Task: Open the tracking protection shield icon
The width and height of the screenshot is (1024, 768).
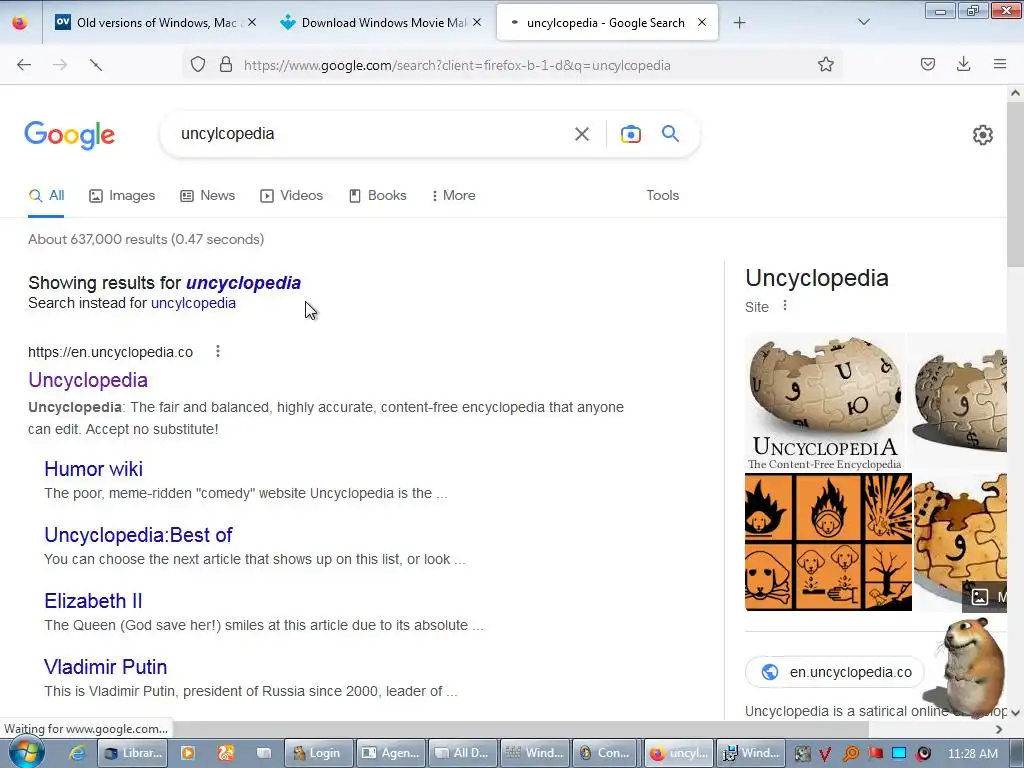Action: pos(198,65)
